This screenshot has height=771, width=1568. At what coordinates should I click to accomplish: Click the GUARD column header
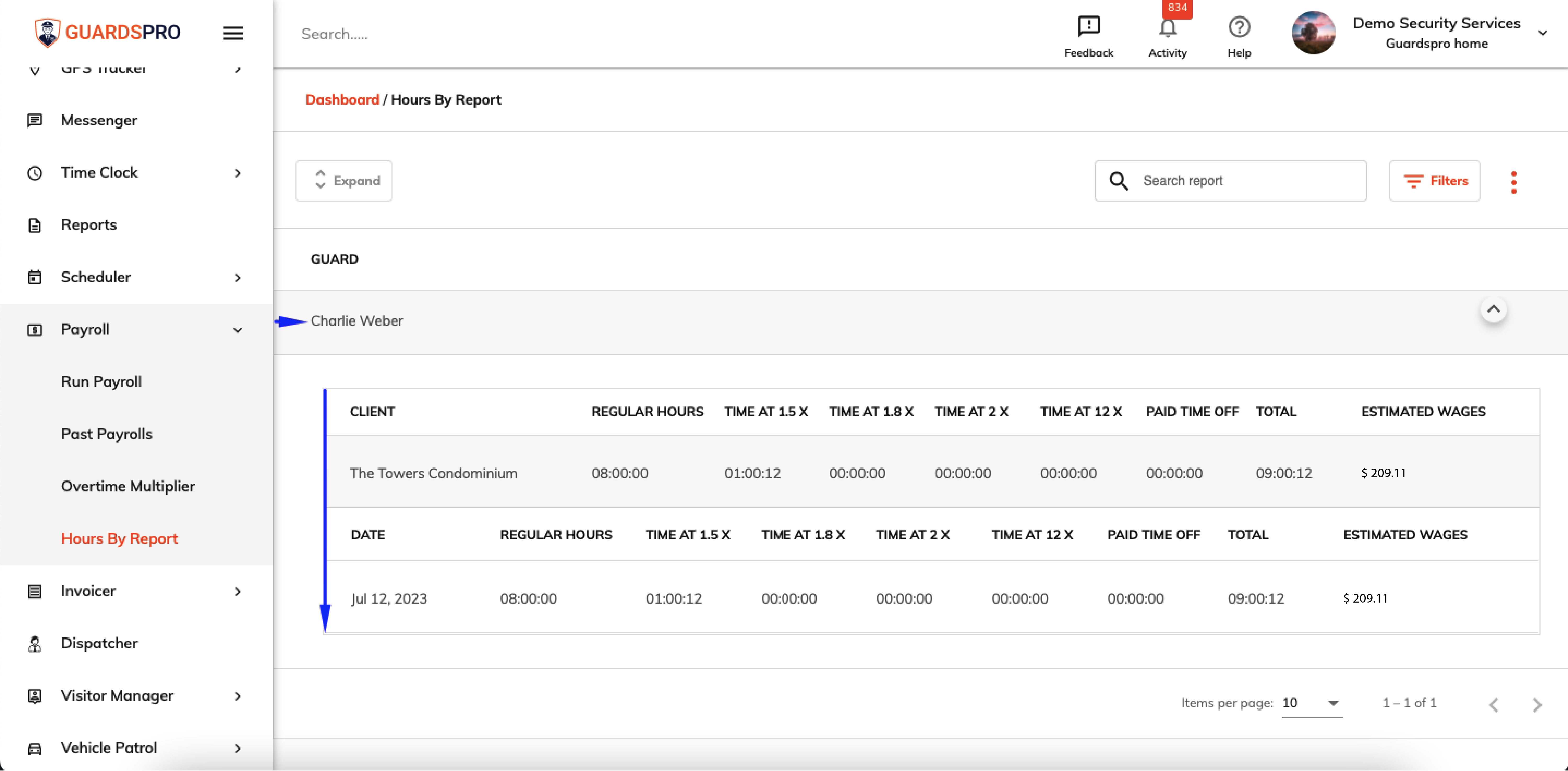point(335,259)
